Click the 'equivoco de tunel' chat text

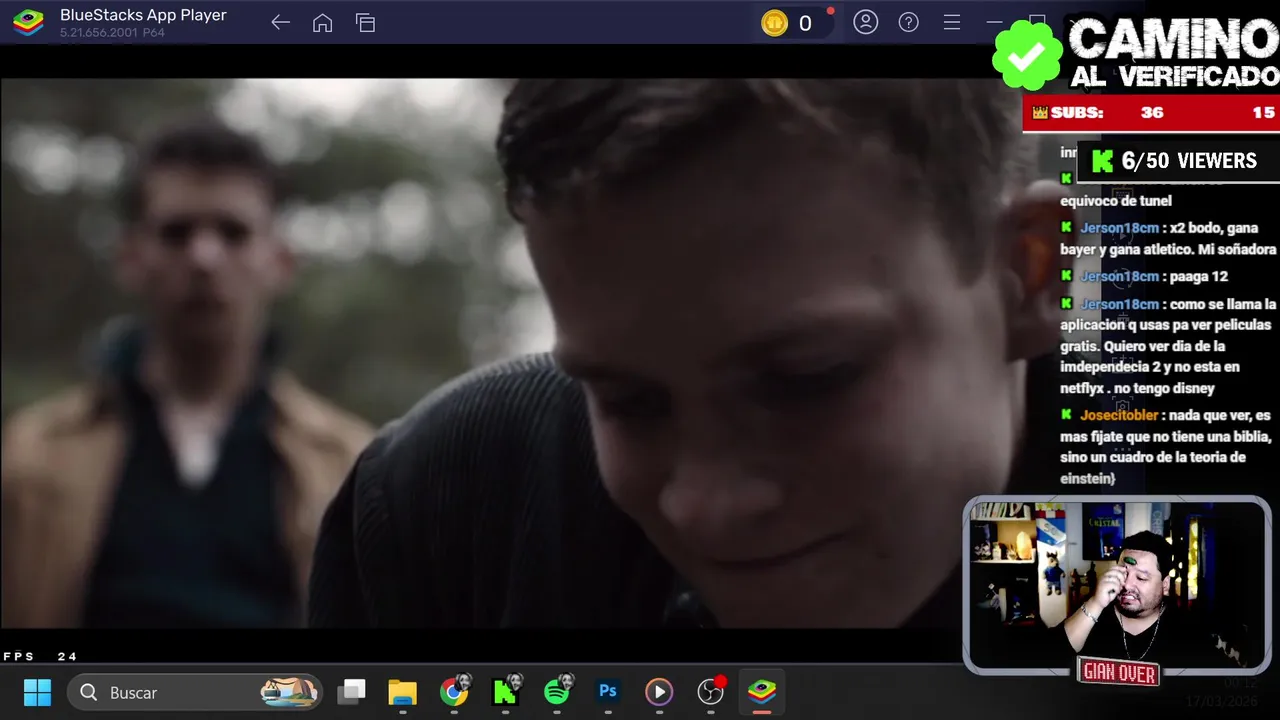click(x=1116, y=201)
